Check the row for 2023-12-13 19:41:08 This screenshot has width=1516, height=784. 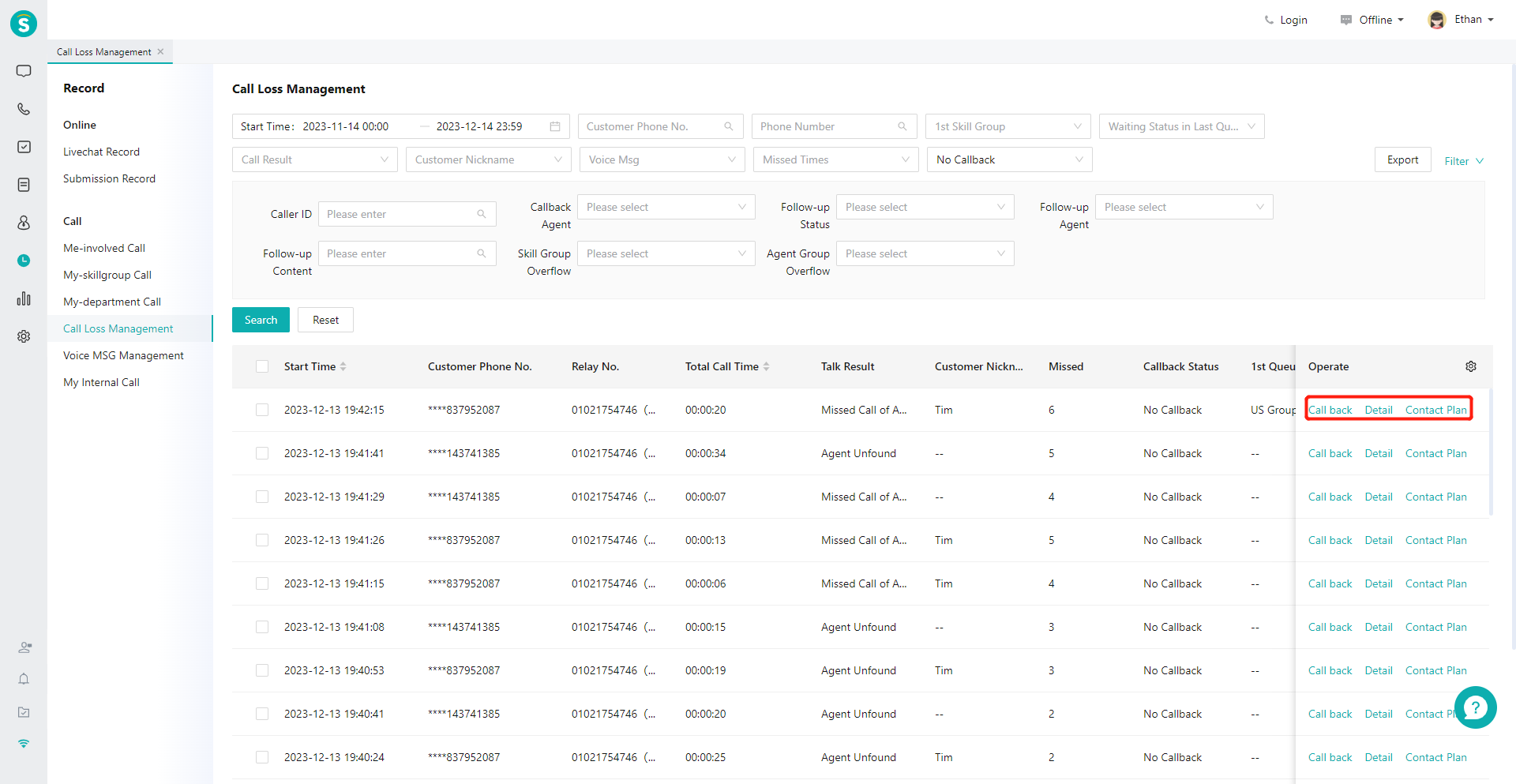[x=262, y=627]
